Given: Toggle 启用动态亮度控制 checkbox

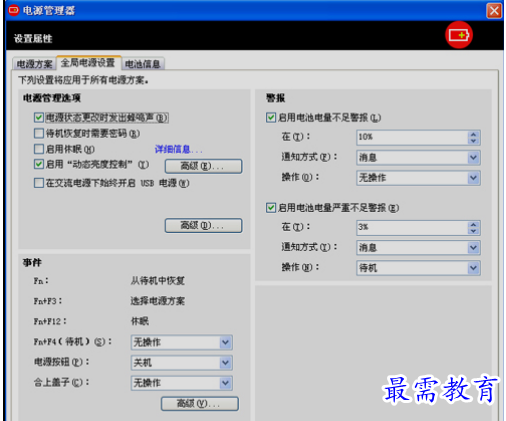Looking at the screenshot, I should [x=39, y=164].
